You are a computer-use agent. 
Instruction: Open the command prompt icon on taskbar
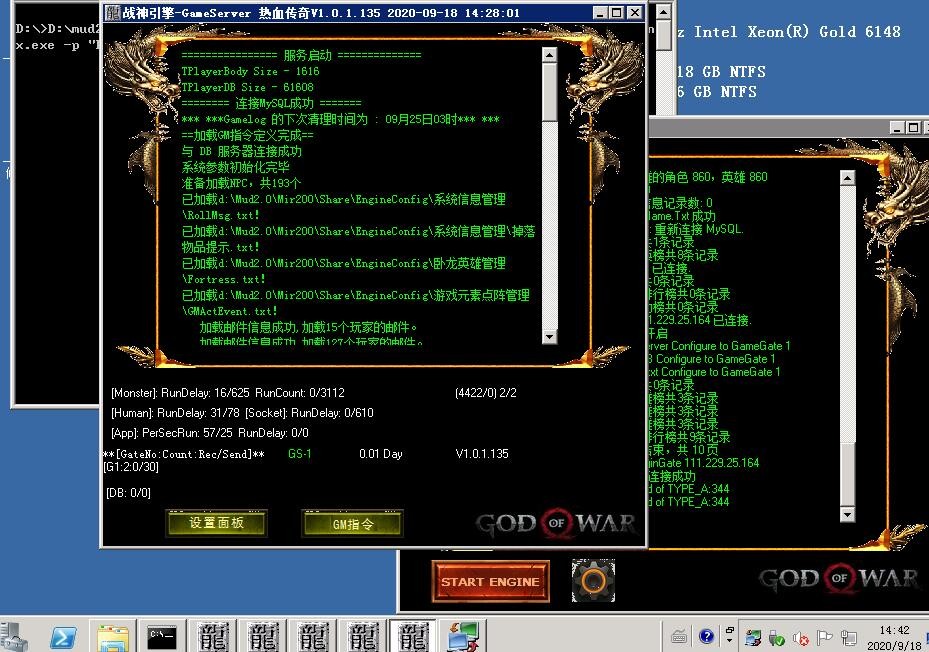[x=163, y=636]
